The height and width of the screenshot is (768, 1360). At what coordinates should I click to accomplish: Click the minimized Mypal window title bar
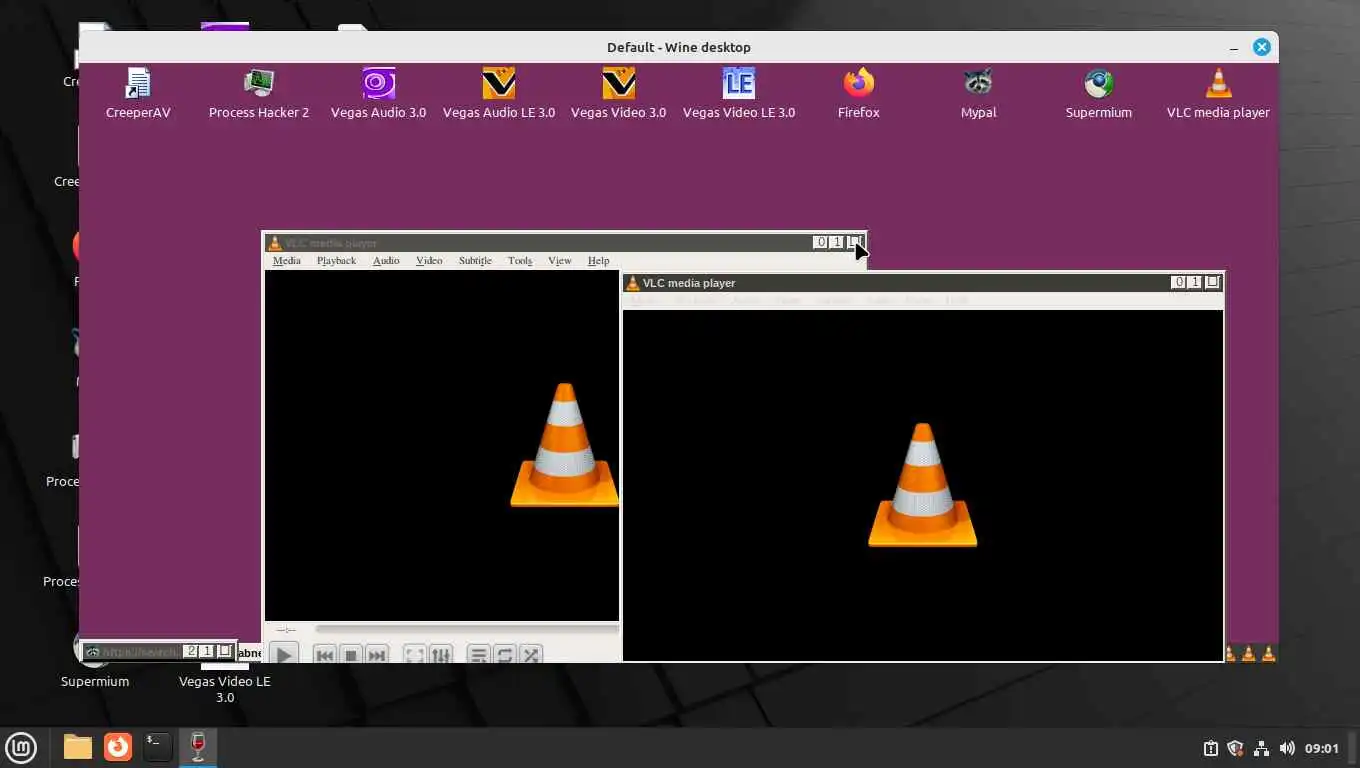158,651
